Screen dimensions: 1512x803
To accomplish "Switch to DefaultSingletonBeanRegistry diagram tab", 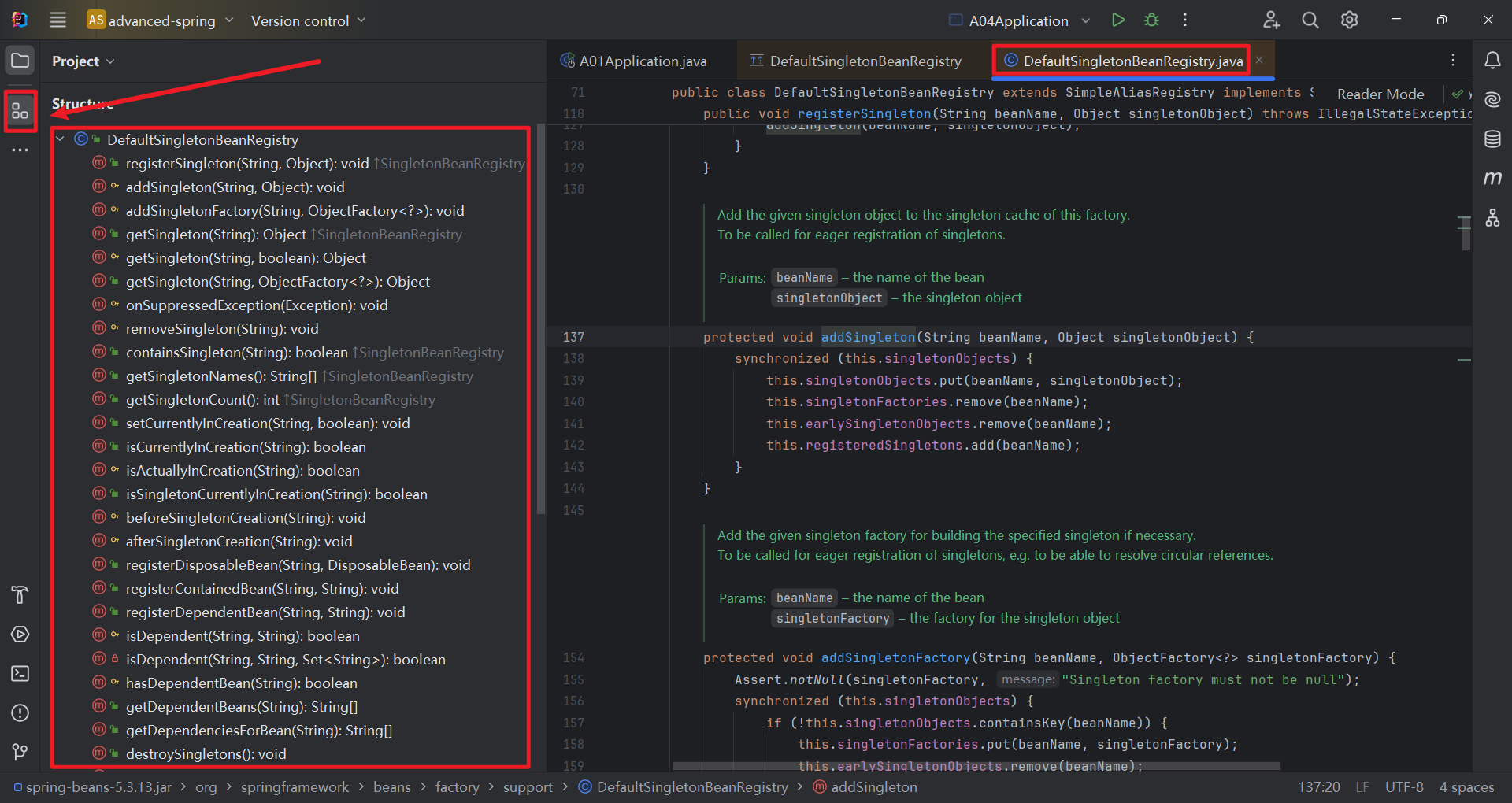I will point(856,61).
